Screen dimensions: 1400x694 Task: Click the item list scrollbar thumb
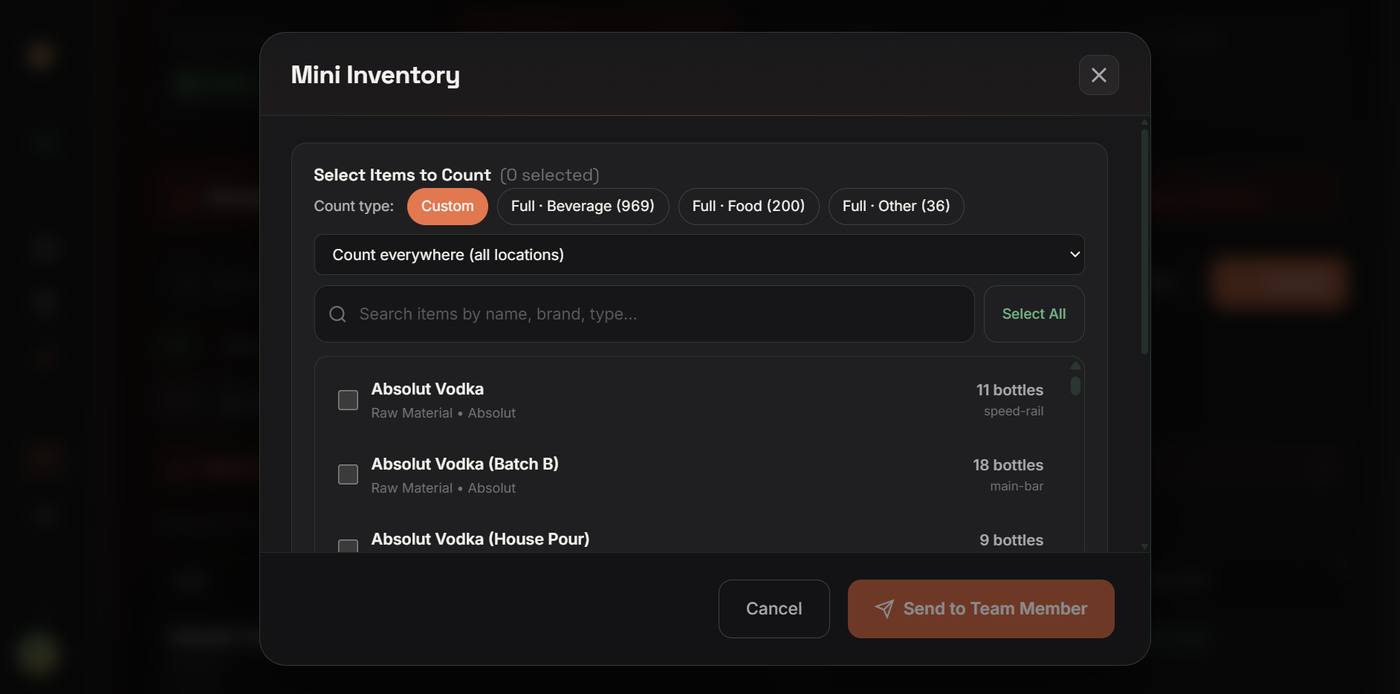tap(1075, 386)
